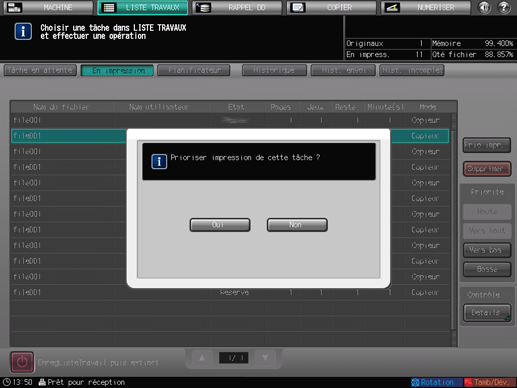Click the red power off icon
The image size is (517, 388).
click(x=22, y=362)
